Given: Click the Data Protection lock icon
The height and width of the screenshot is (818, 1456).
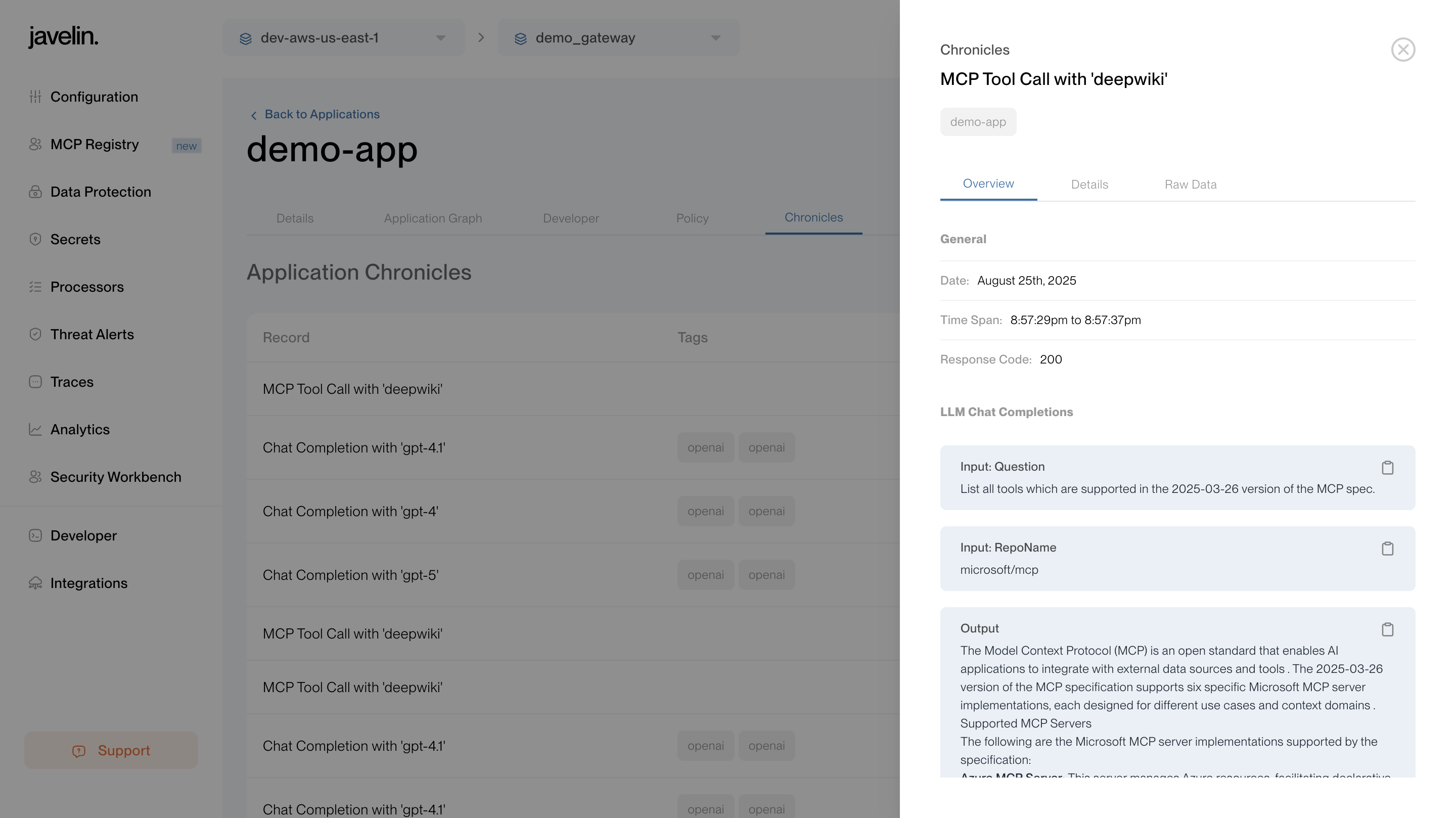Looking at the screenshot, I should [x=35, y=192].
